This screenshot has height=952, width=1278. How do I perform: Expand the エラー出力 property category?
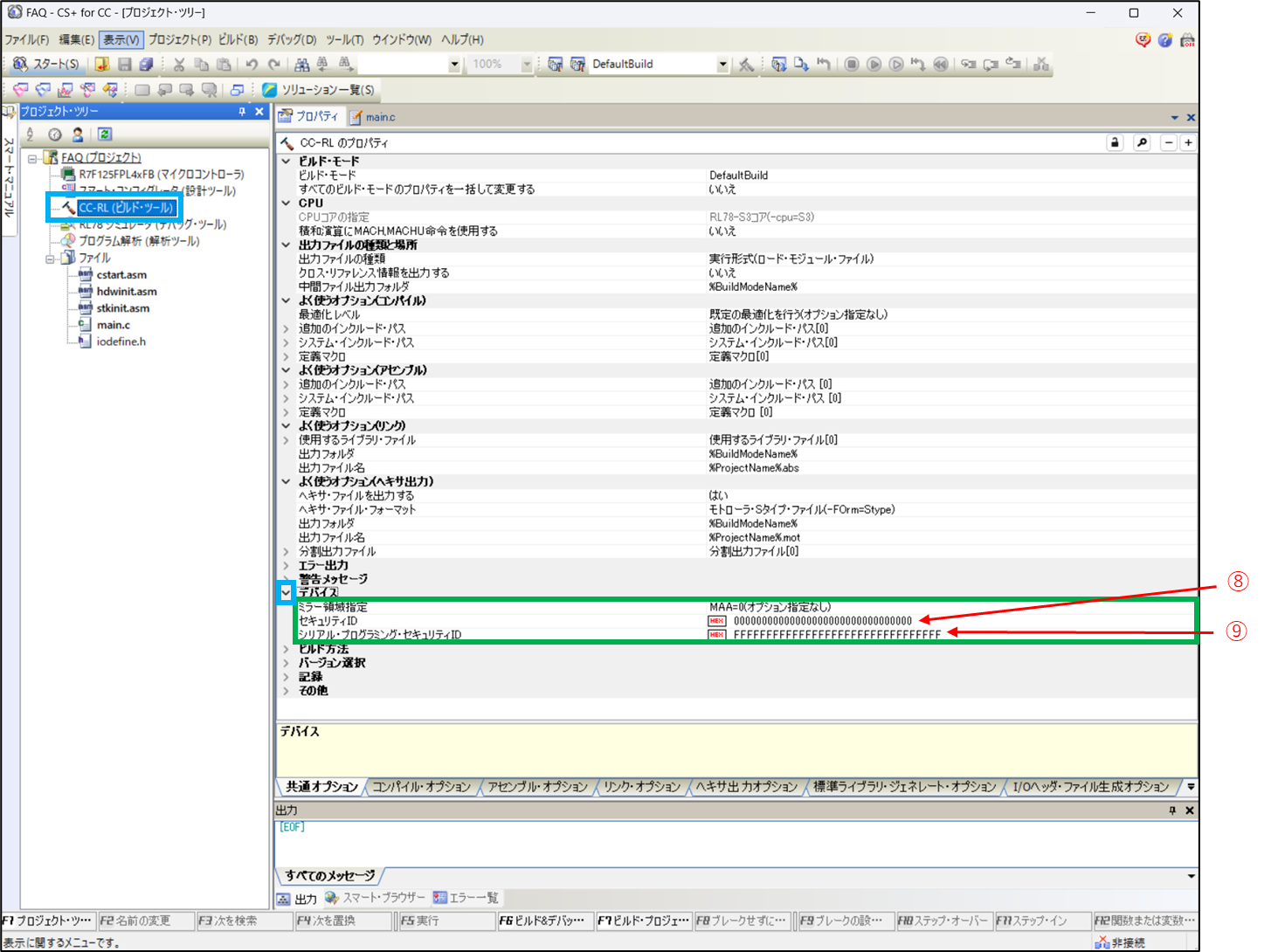coord(286,565)
